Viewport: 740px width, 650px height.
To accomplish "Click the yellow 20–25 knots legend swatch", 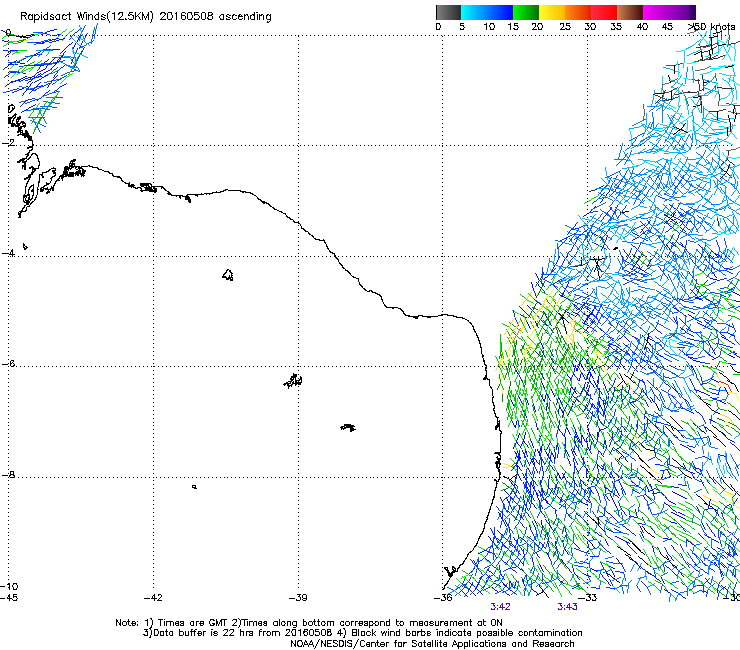I will click(552, 12).
